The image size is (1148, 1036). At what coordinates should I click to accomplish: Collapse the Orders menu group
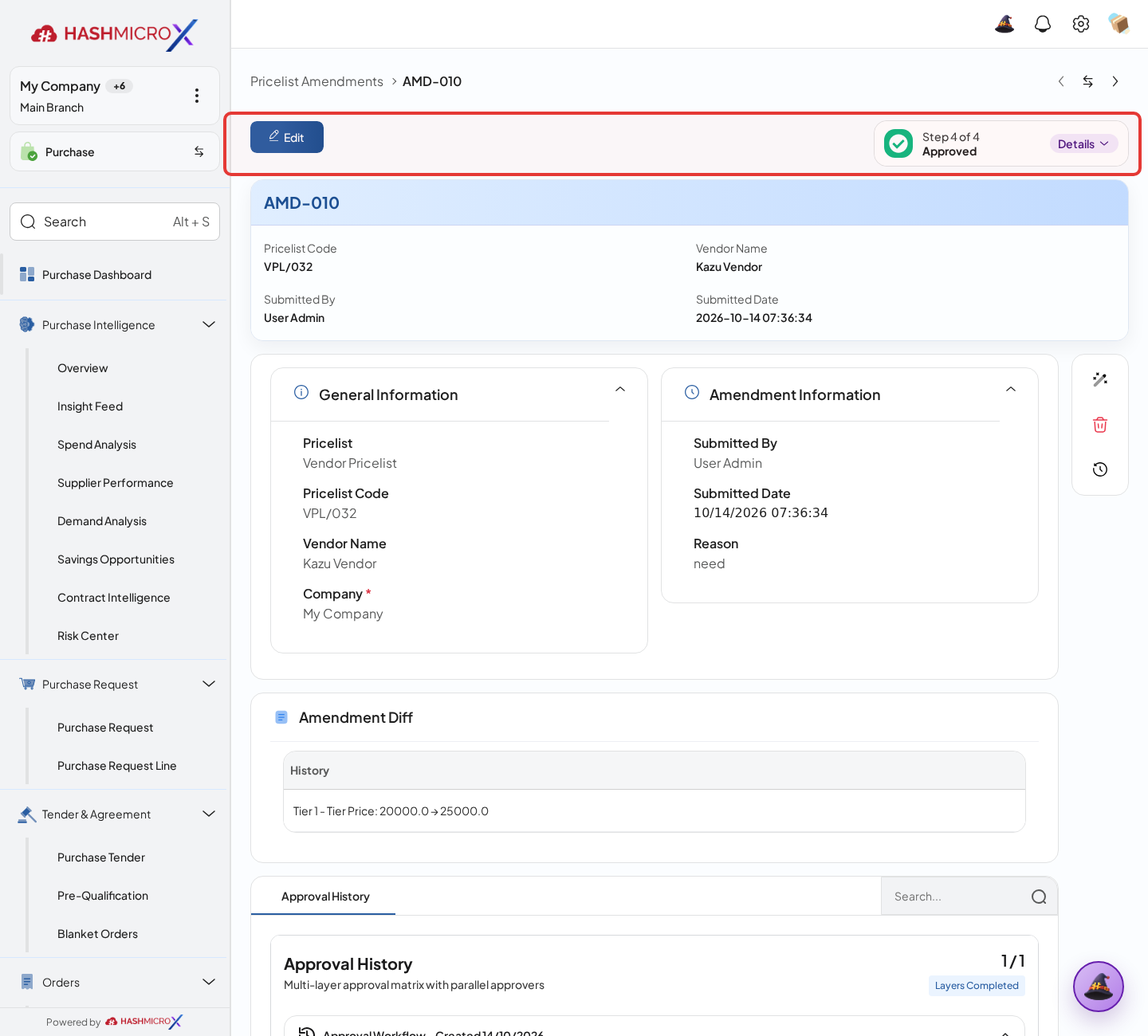(x=209, y=982)
